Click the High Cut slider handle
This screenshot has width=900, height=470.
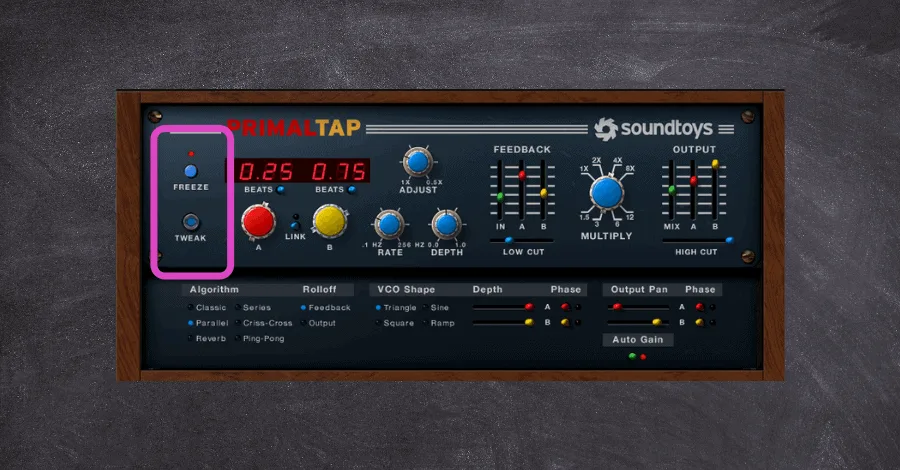[x=730, y=240]
